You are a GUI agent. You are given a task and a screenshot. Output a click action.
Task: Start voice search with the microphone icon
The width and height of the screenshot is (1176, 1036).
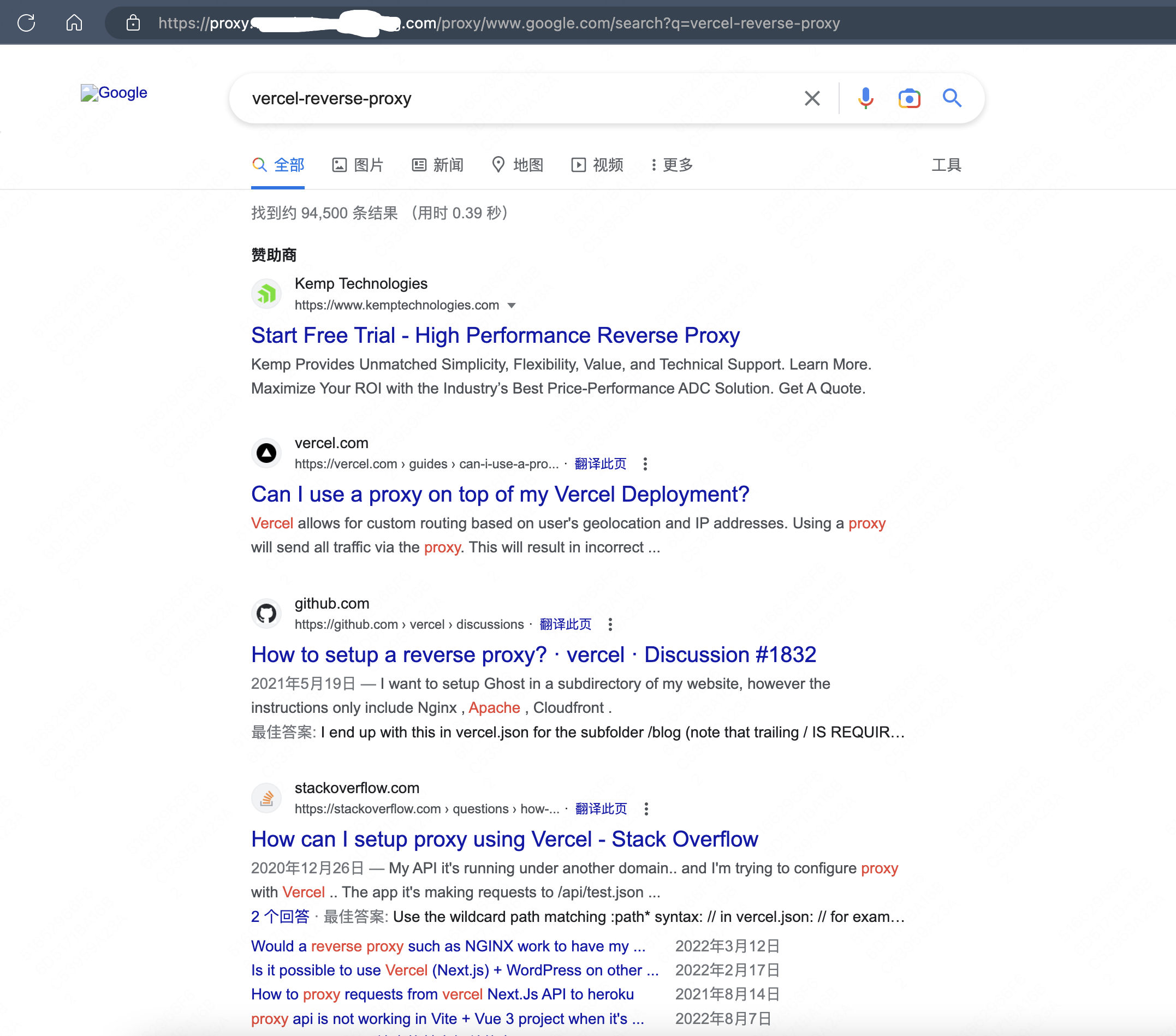[x=865, y=98]
